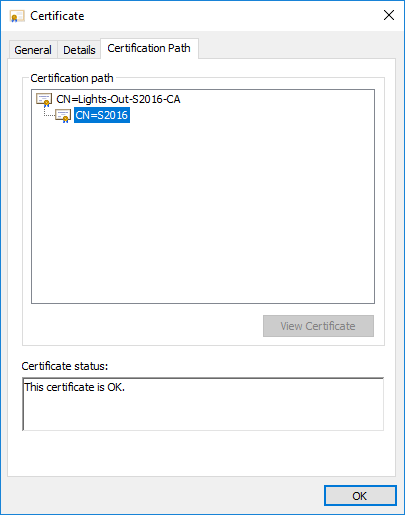This screenshot has height=515, width=405.
Task: Select the Certification Path tab
Action: point(149,48)
